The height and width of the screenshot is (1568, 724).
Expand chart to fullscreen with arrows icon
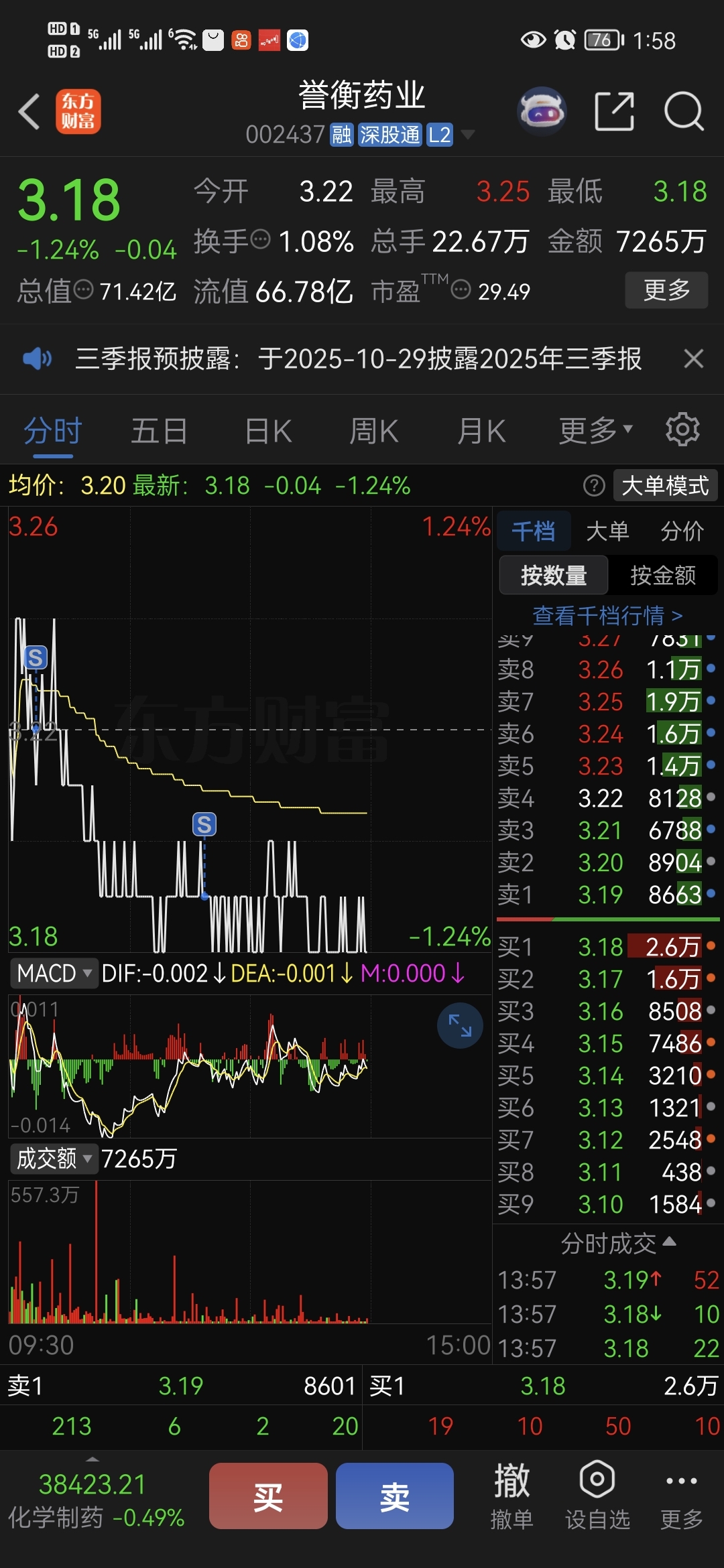pyautogui.click(x=460, y=1025)
